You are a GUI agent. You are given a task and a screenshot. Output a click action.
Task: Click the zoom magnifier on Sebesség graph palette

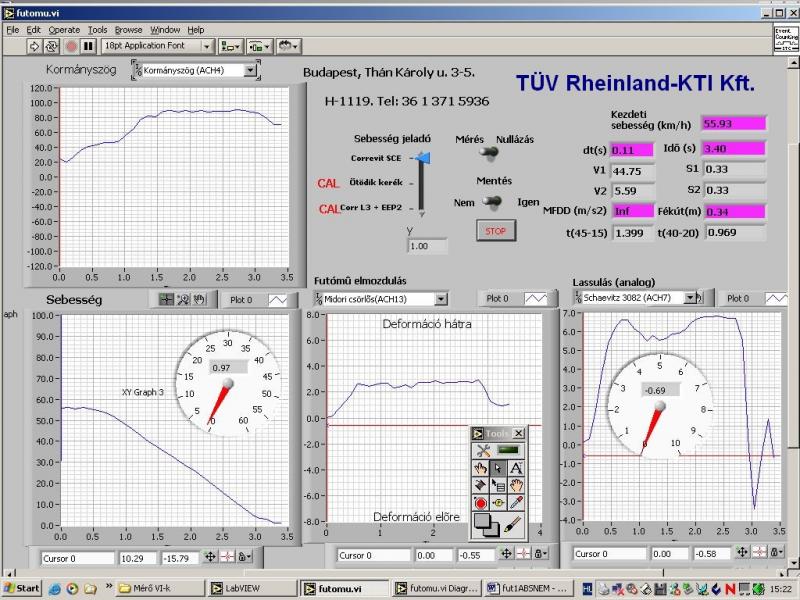[x=183, y=299]
